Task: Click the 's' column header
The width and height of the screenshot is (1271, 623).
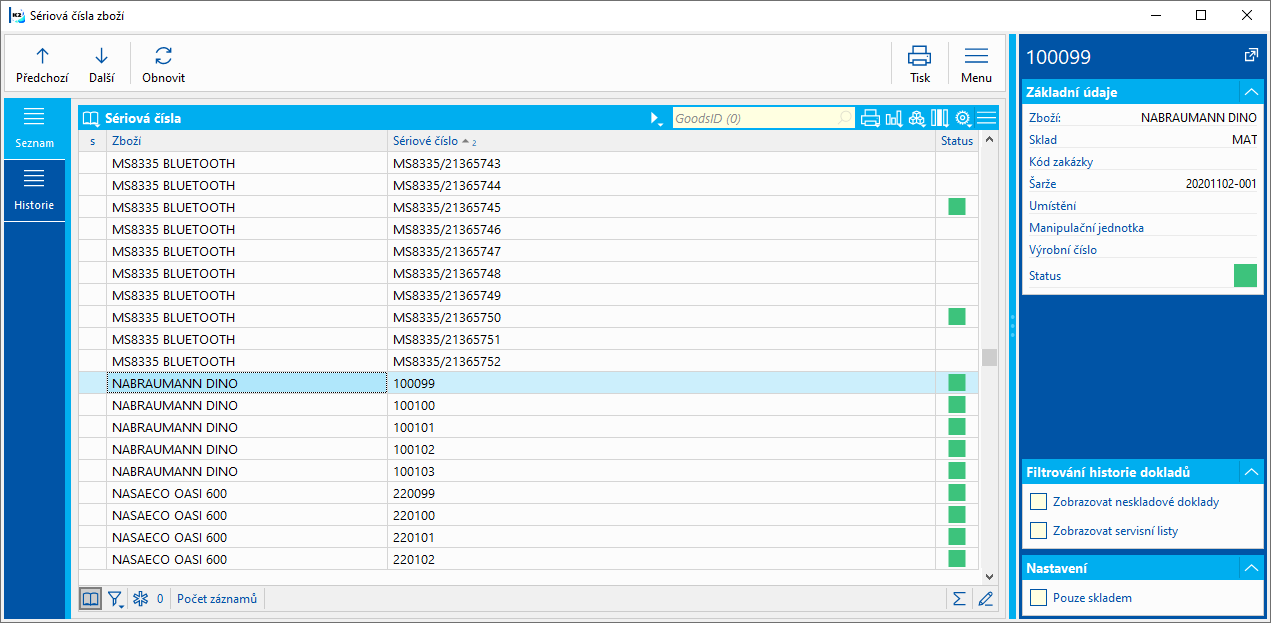Action: [92, 141]
